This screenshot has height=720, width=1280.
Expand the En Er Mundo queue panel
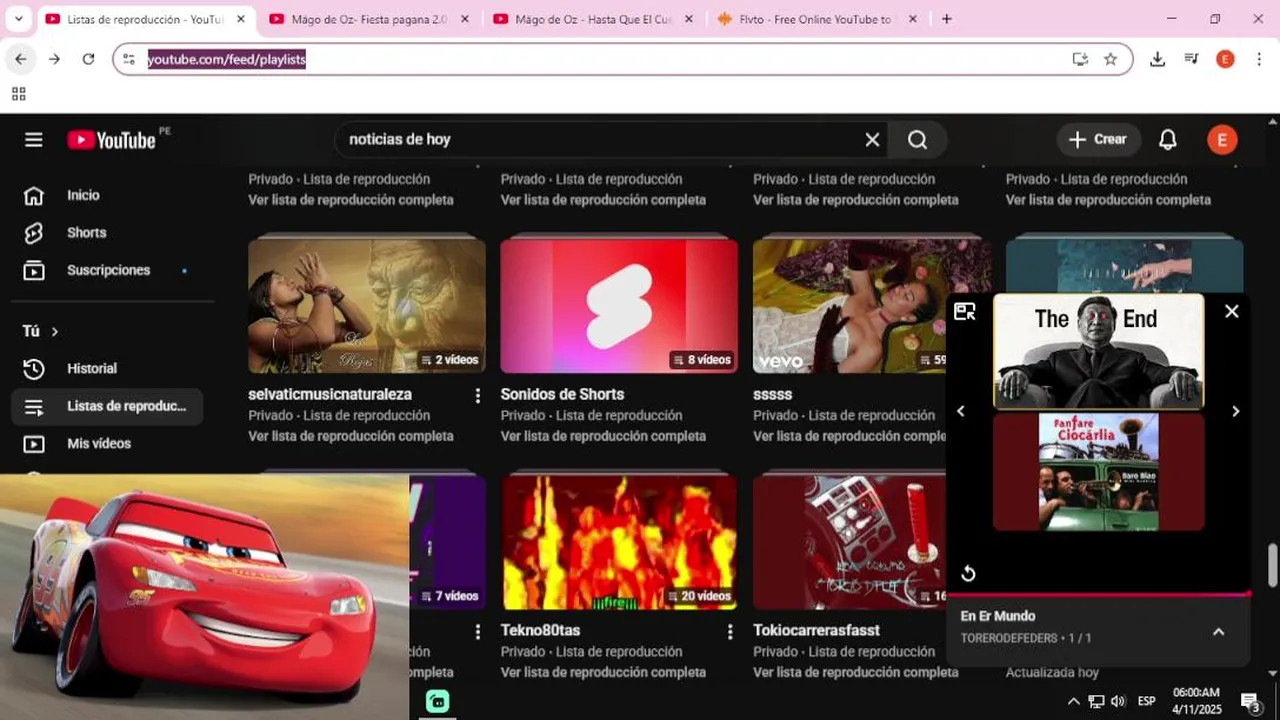pos(1218,632)
